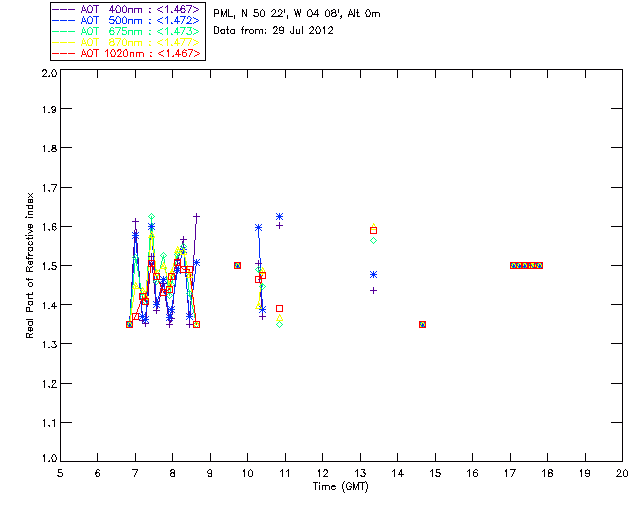Screen dimensions: 640x512
Task: Click y-axis tick label 1.5
Action: [x=49, y=265]
